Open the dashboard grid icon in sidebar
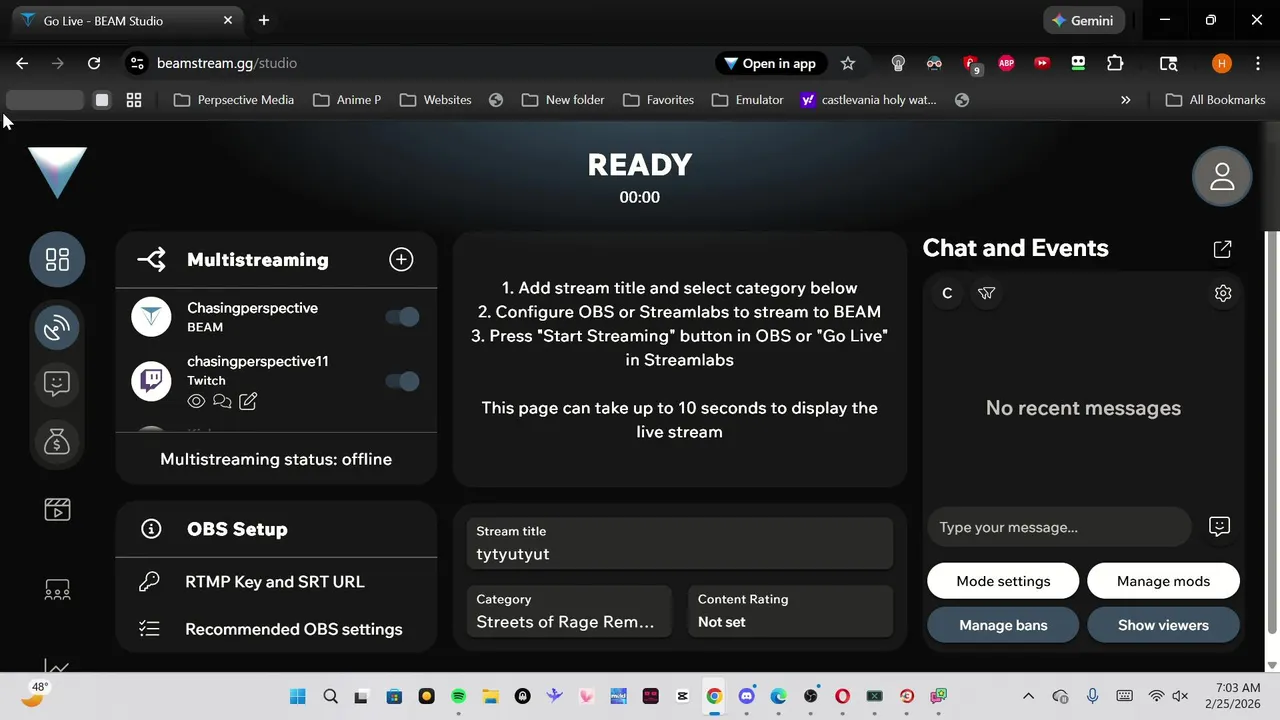The height and width of the screenshot is (720, 1280). point(57,260)
